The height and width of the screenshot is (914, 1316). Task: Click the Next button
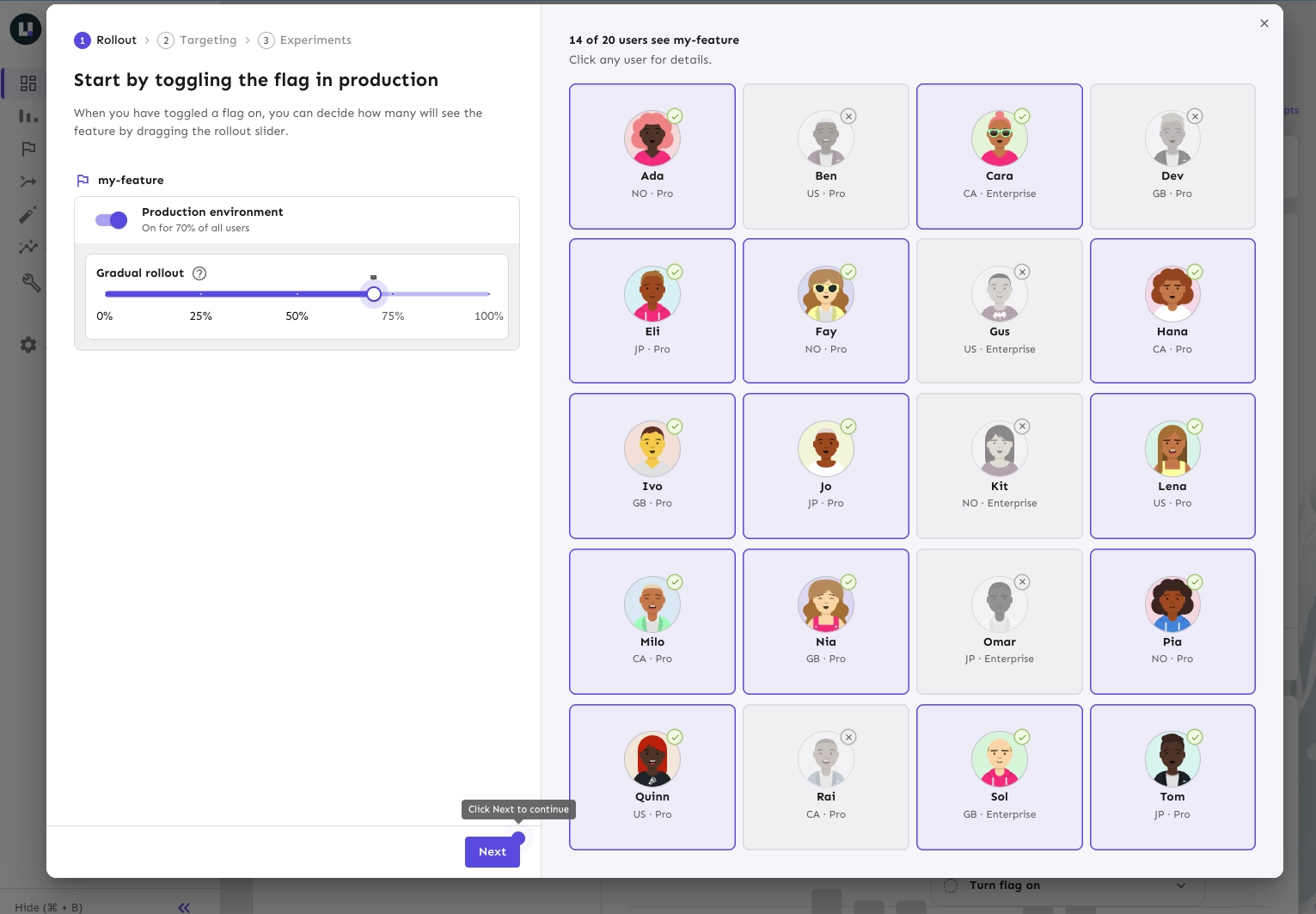(x=493, y=852)
